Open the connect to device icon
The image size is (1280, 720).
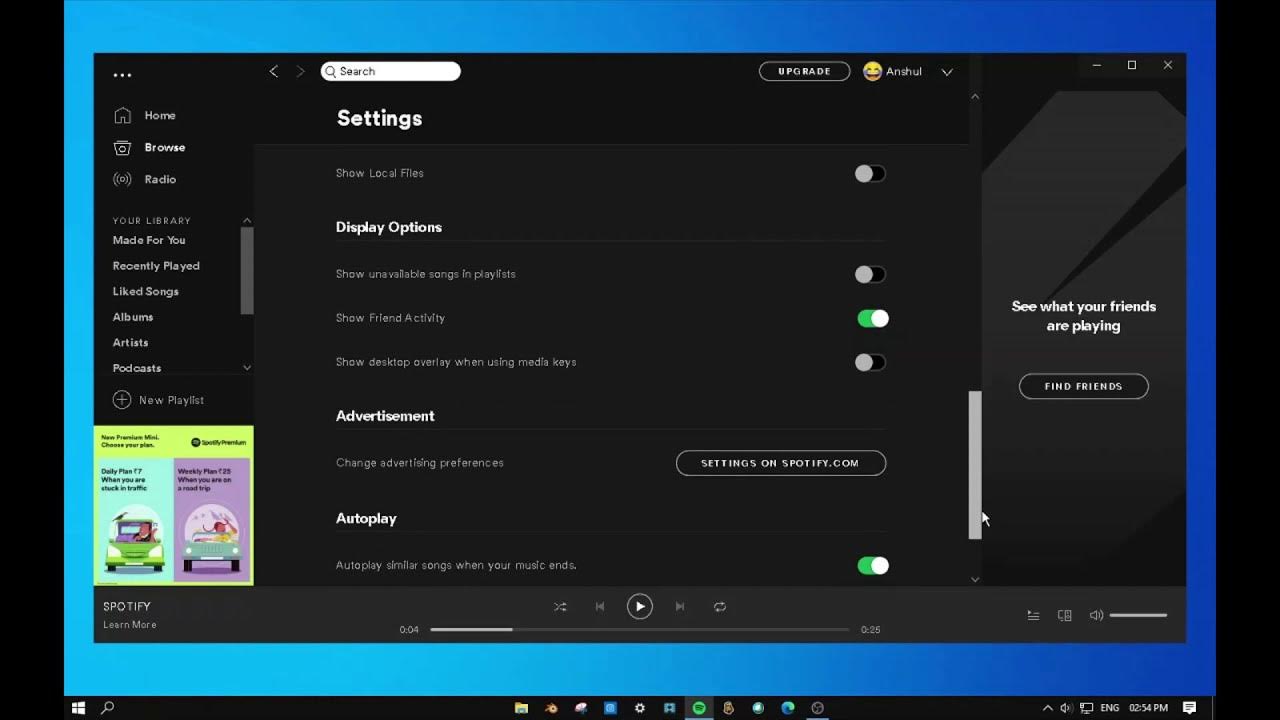coord(1065,616)
